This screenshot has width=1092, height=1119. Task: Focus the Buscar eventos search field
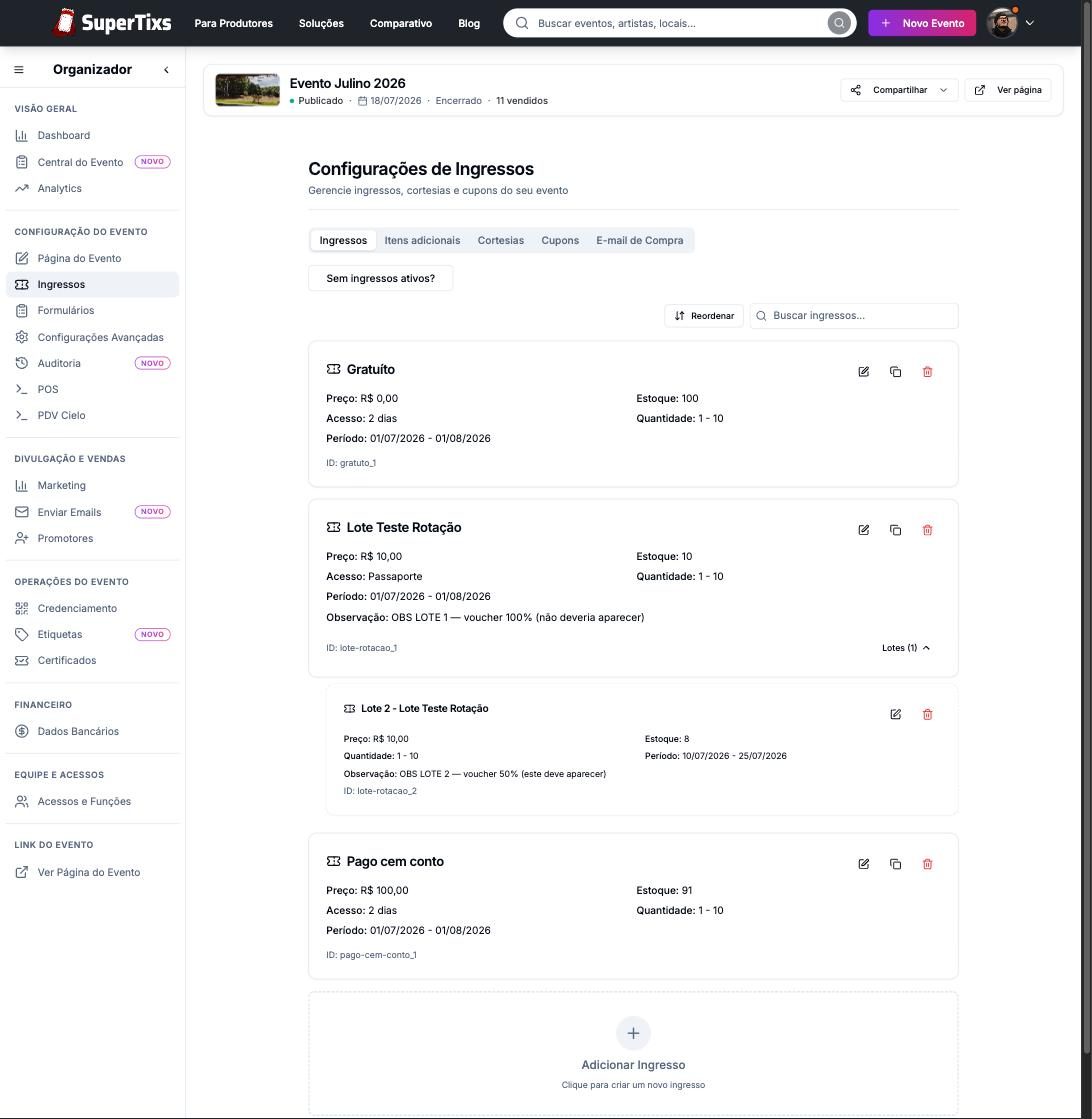coord(678,23)
